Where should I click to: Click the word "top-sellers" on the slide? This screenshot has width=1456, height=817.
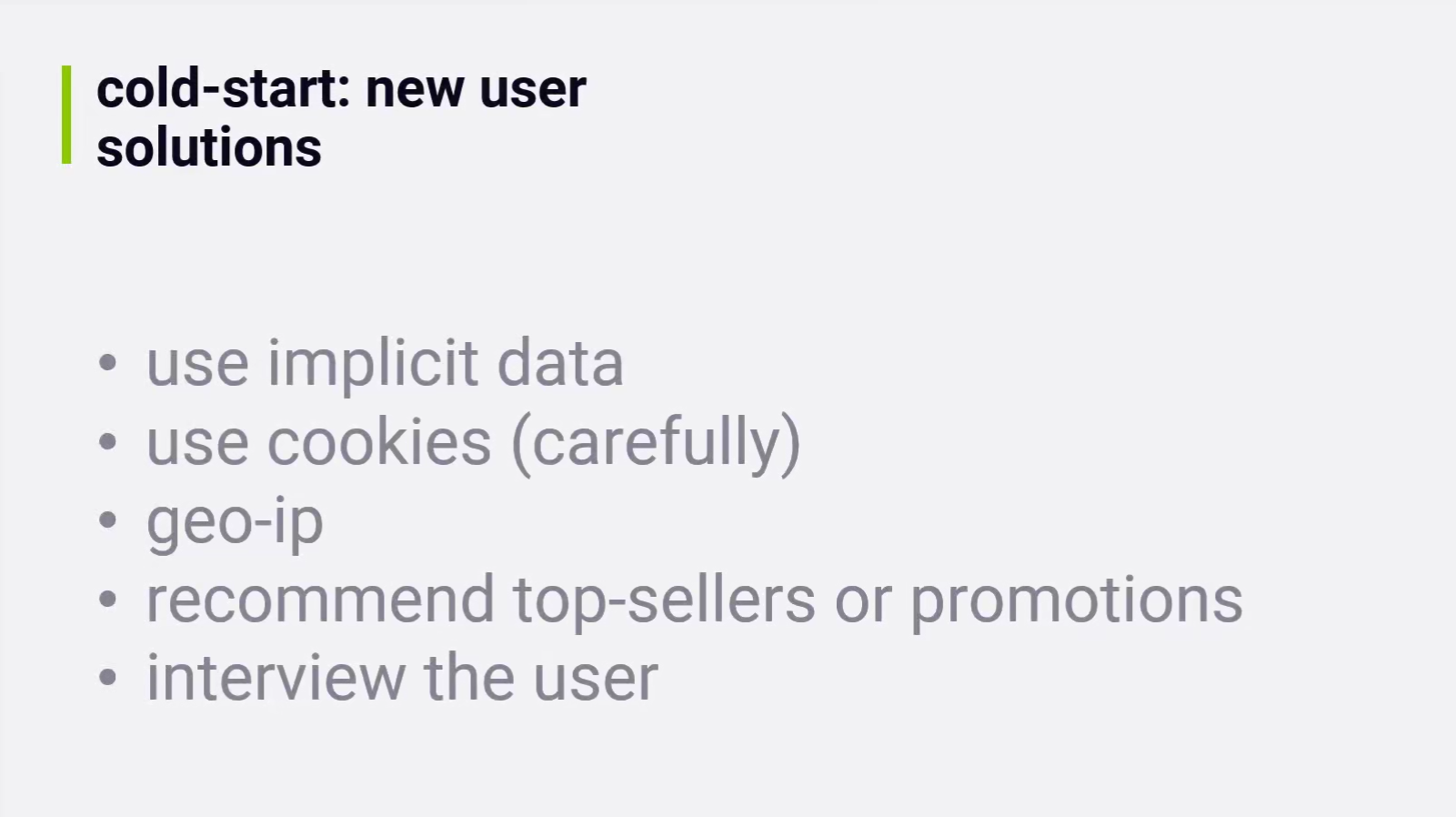(664, 600)
